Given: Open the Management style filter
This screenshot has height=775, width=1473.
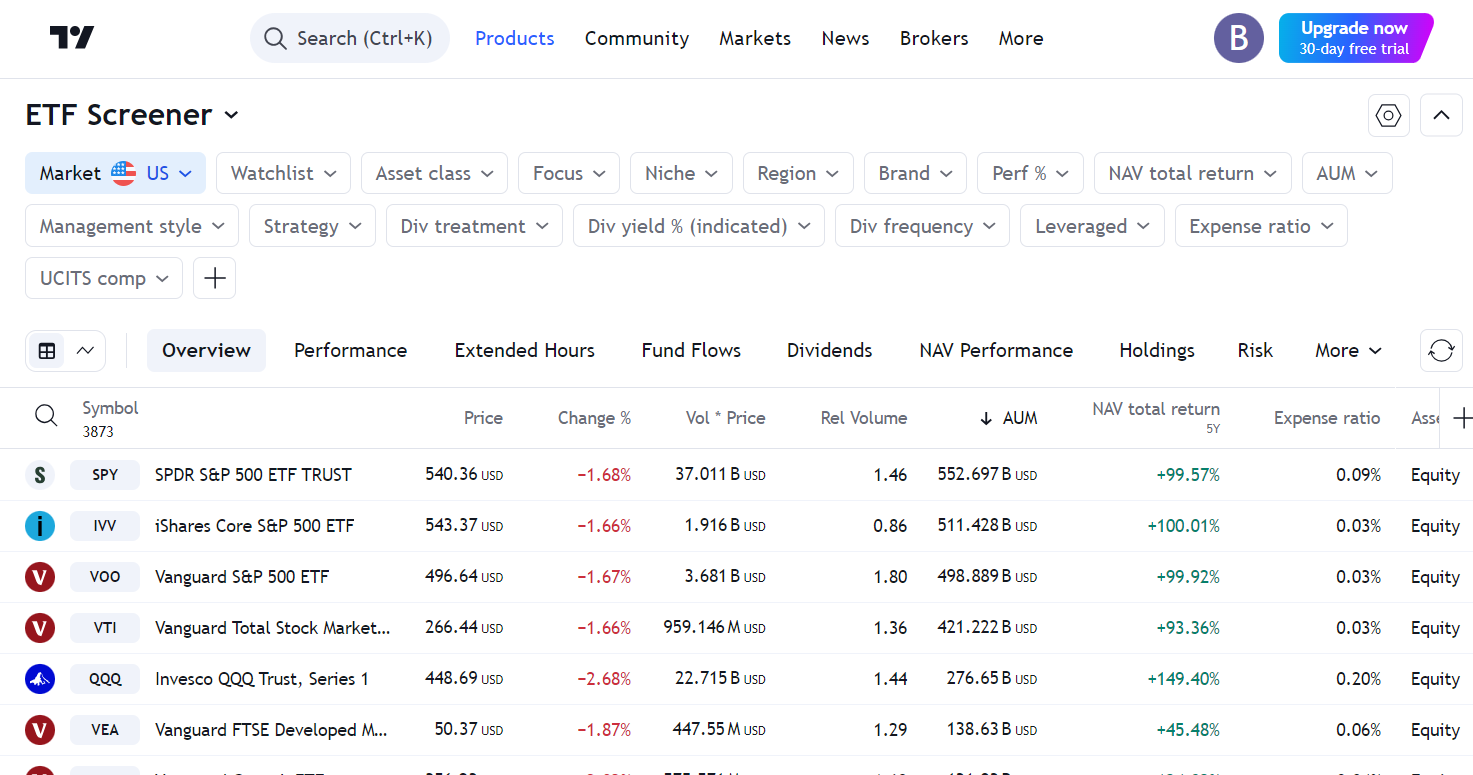Looking at the screenshot, I should pyautogui.click(x=132, y=226).
